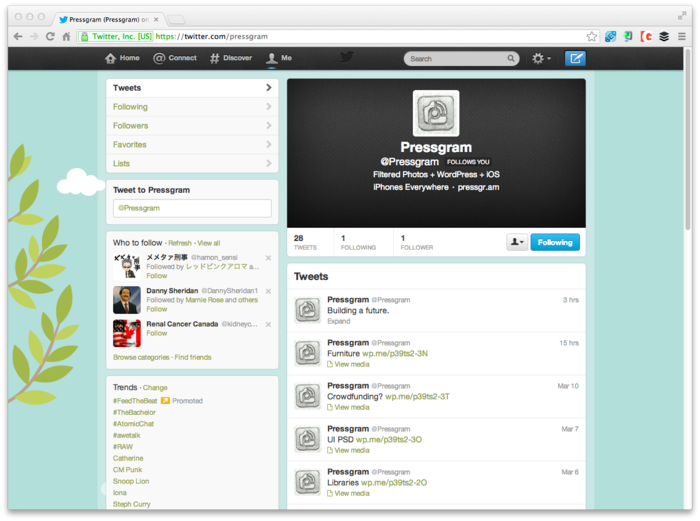Click the Twitter search box
The width and height of the screenshot is (700, 521).
click(461, 58)
